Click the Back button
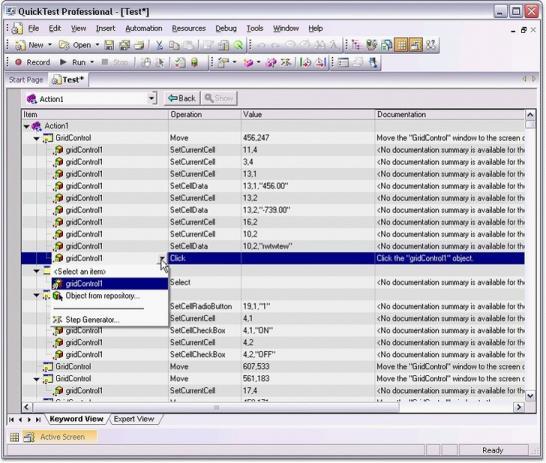The width and height of the screenshot is (546, 463). [x=182, y=99]
